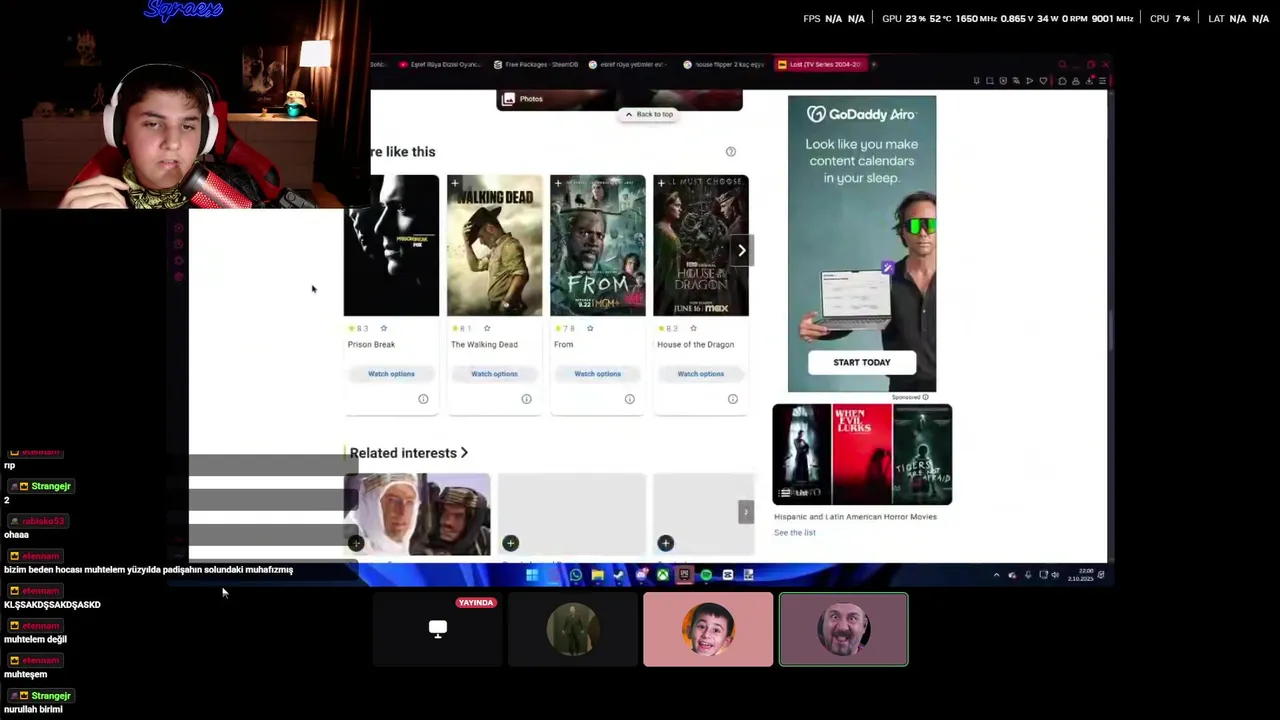Screen dimensions: 1280x720
Task: Expand Related interests section
Action: [x=409, y=453]
